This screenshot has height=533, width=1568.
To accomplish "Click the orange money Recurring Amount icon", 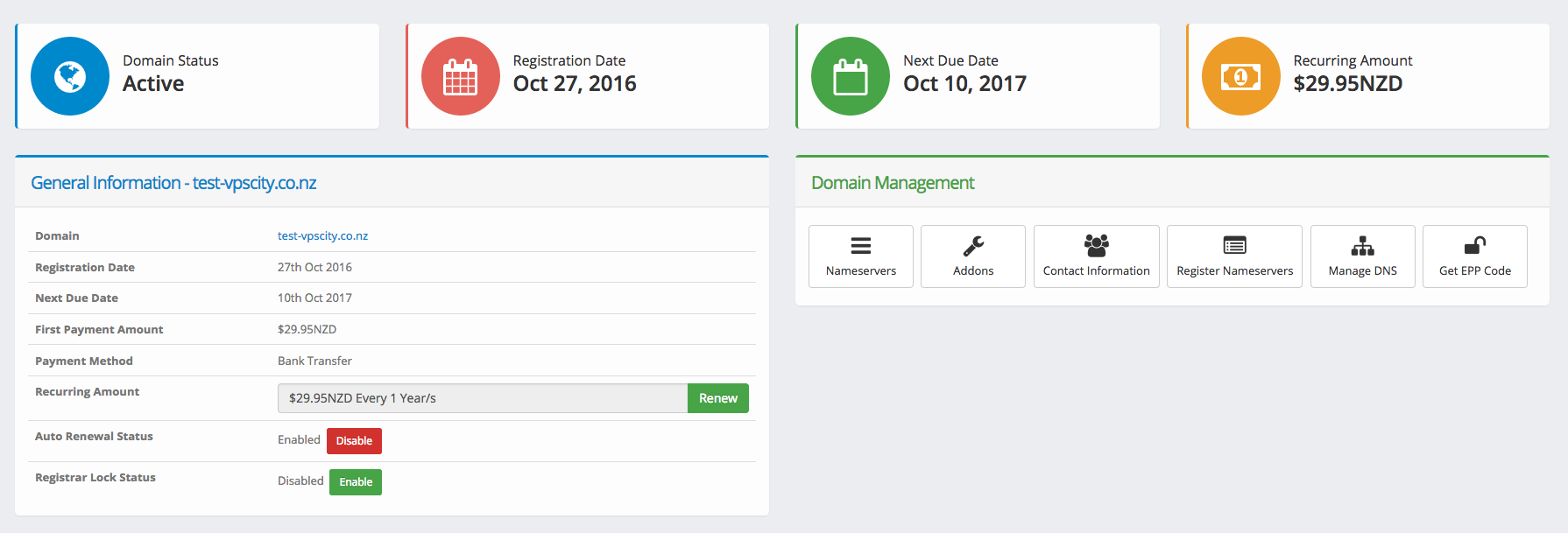I will [1240, 76].
